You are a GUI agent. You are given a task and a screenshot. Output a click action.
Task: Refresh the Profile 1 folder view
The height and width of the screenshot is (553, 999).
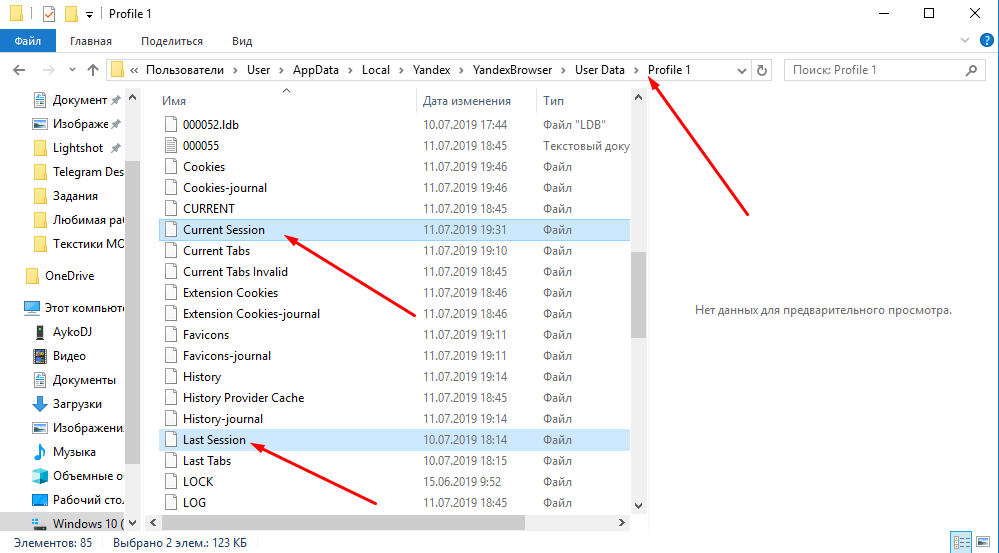762,70
